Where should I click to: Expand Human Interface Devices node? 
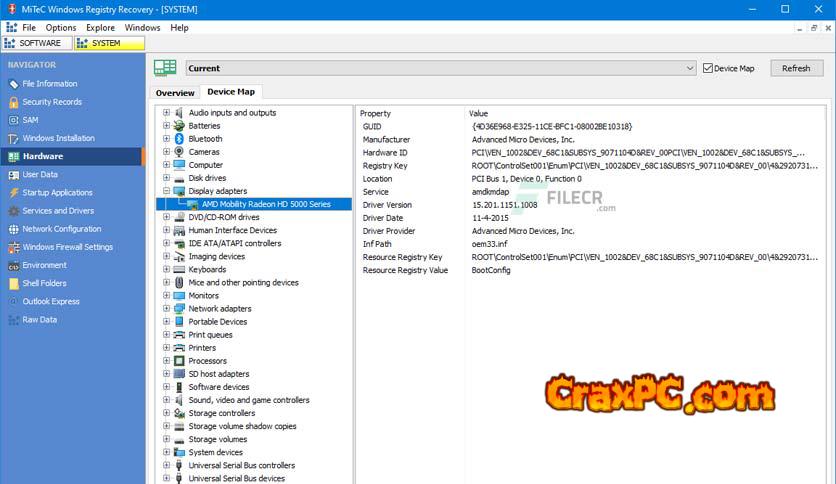coord(166,230)
